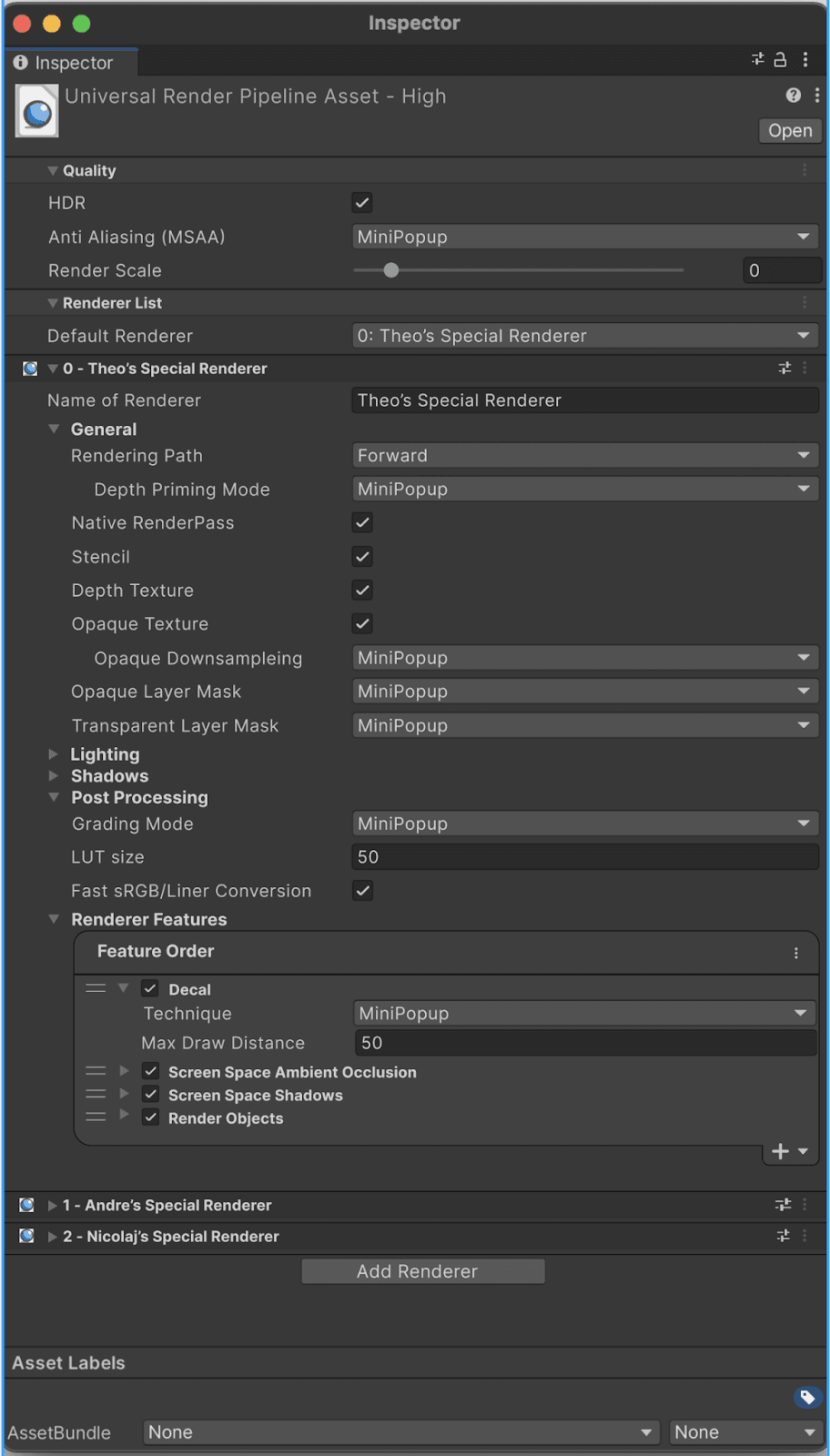Open the Default Renderer dropdown

(x=585, y=336)
